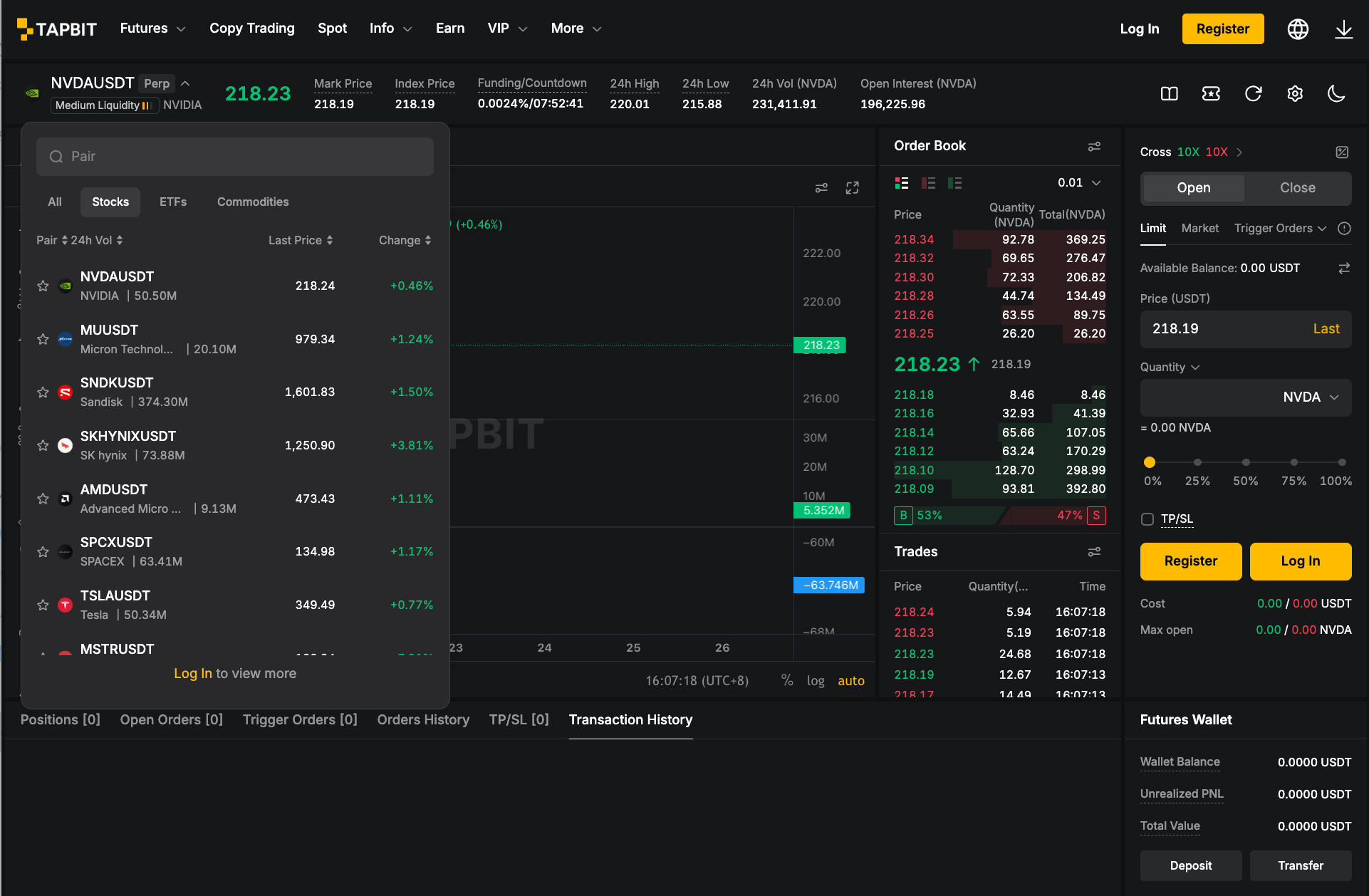Click the coupon ticket icon
Image resolution: width=1369 pixels, height=896 pixels.
click(x=1211, y=93)
